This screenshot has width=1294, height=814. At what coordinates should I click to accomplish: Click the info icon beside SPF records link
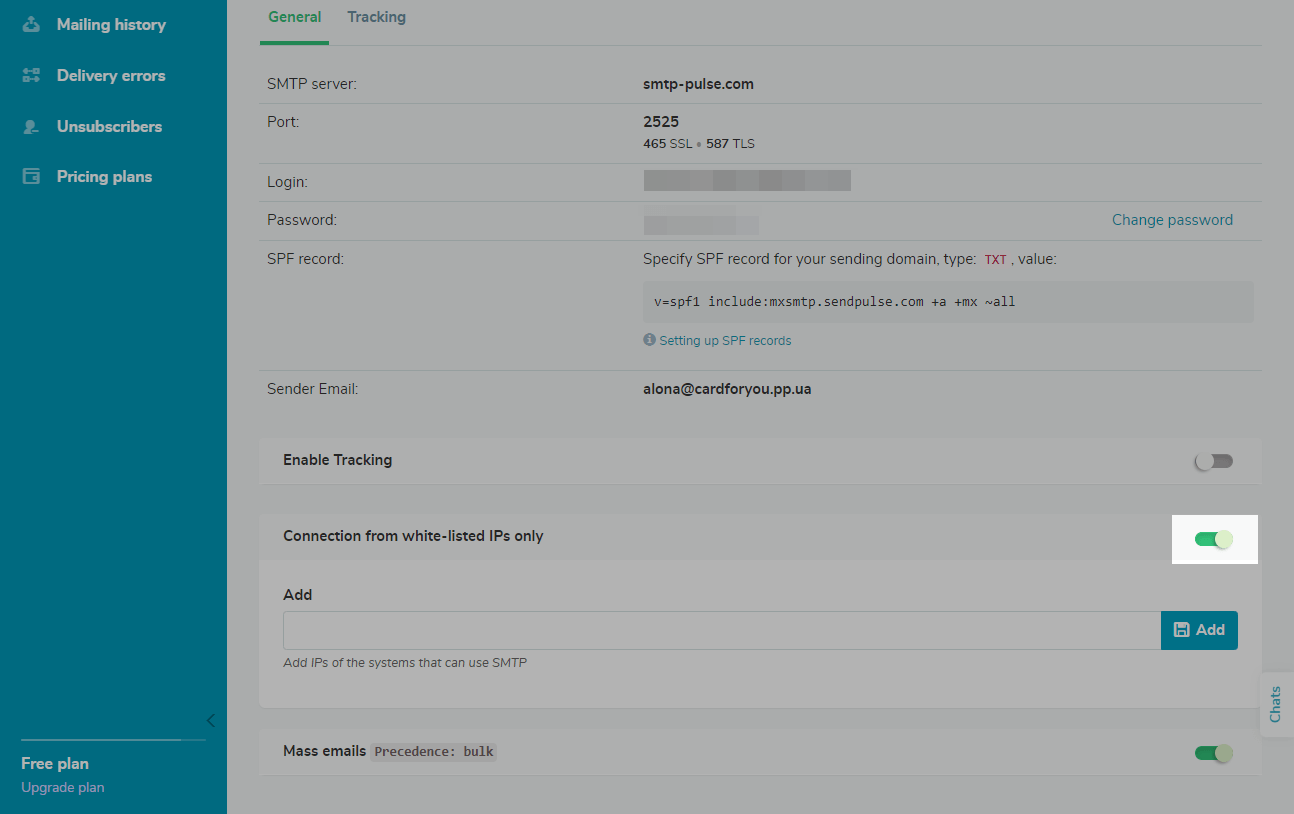(x=649, y=340)
